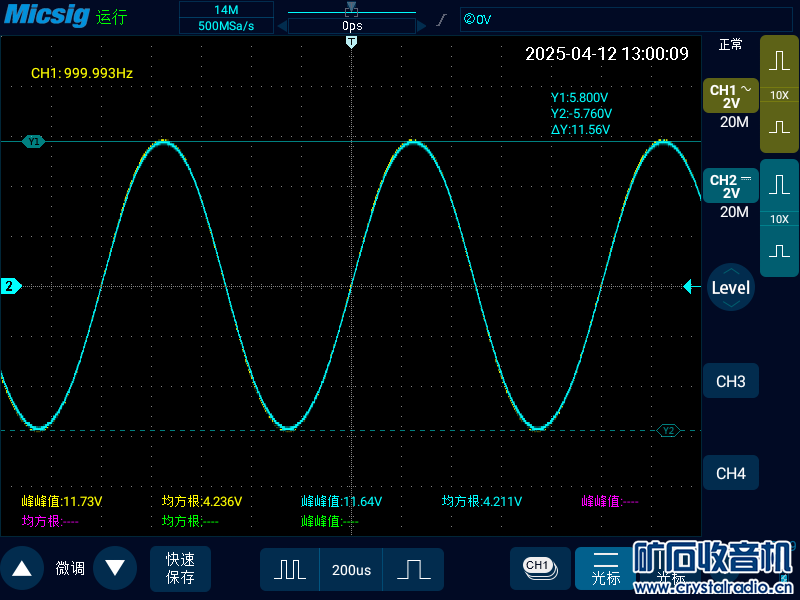Open CH2 20M bandwidth limit setting
Image resolution: width=800 pixels, height=600 pixels.
(x=734, y=212)
